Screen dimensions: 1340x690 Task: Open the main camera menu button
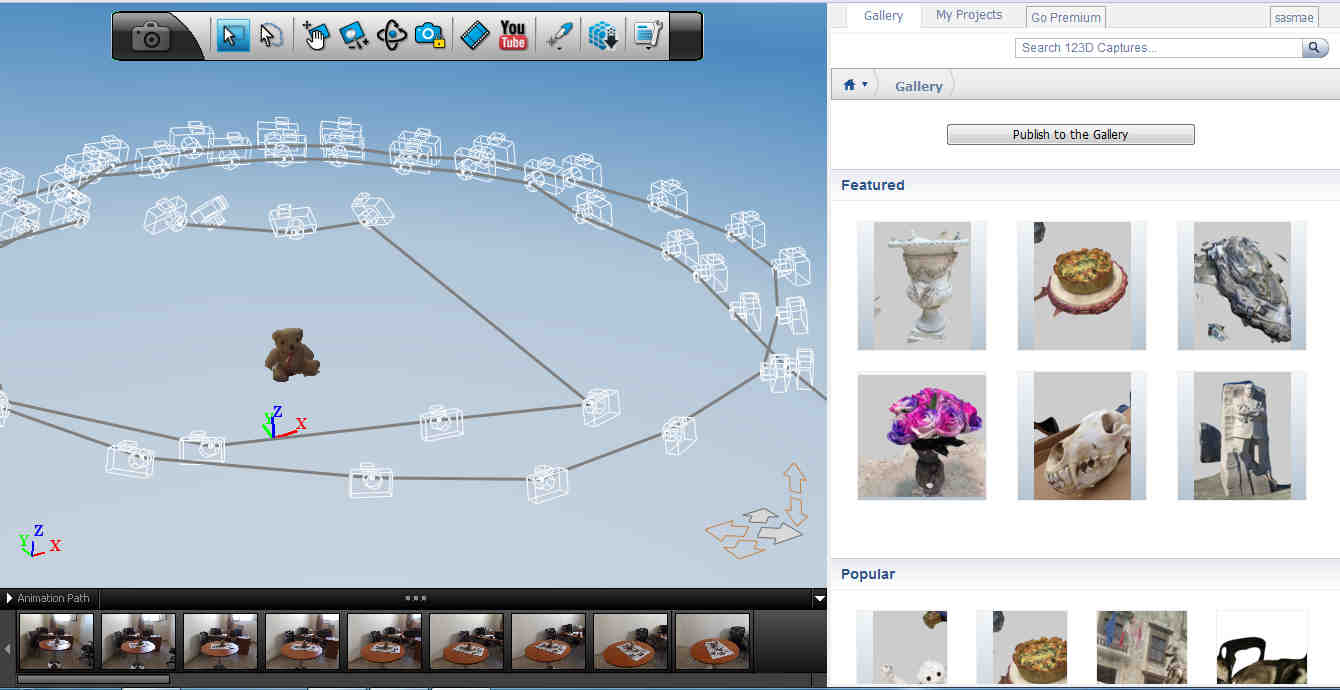tap(152, 37)
